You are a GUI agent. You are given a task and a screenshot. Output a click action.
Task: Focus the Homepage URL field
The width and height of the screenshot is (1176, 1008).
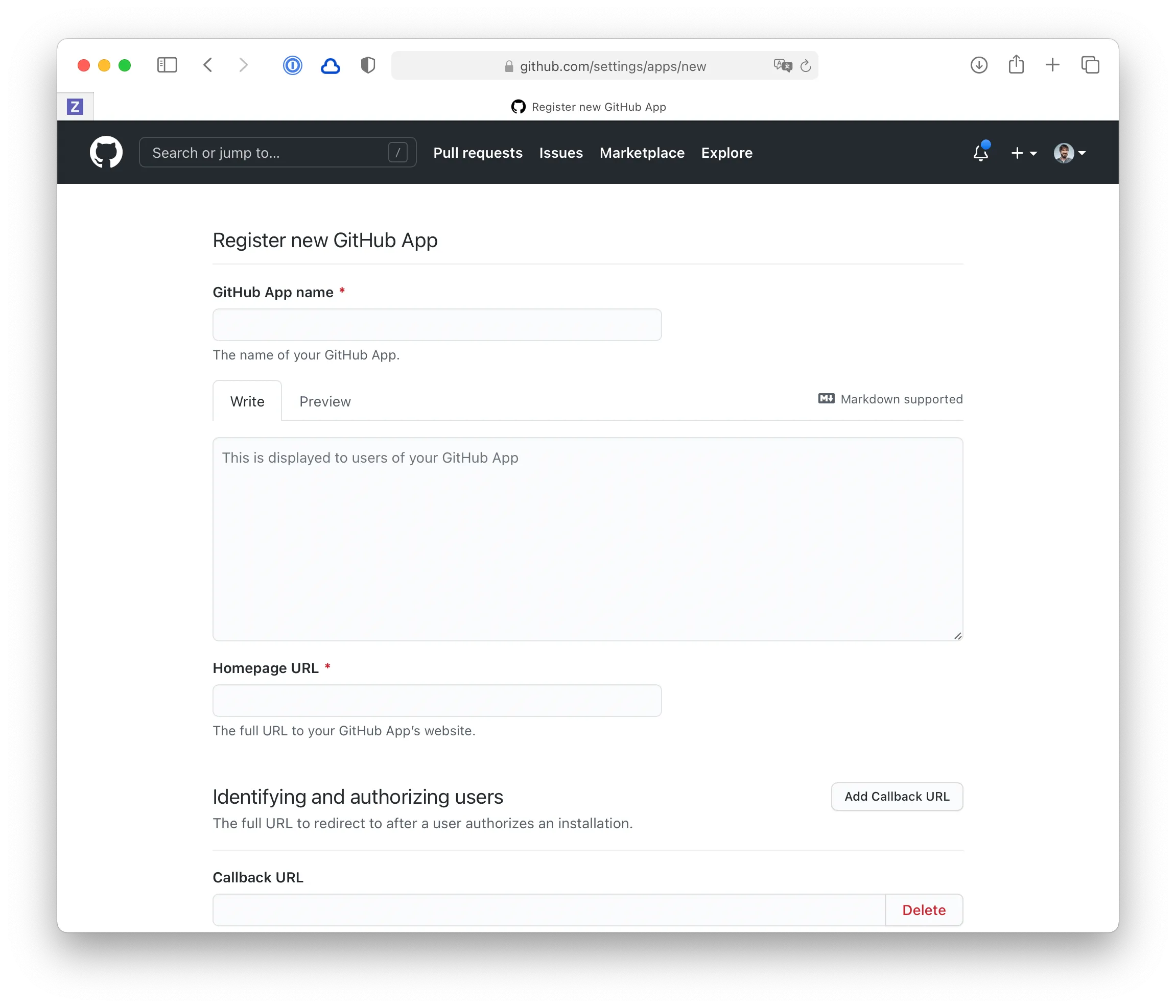[x=437, y=701]
